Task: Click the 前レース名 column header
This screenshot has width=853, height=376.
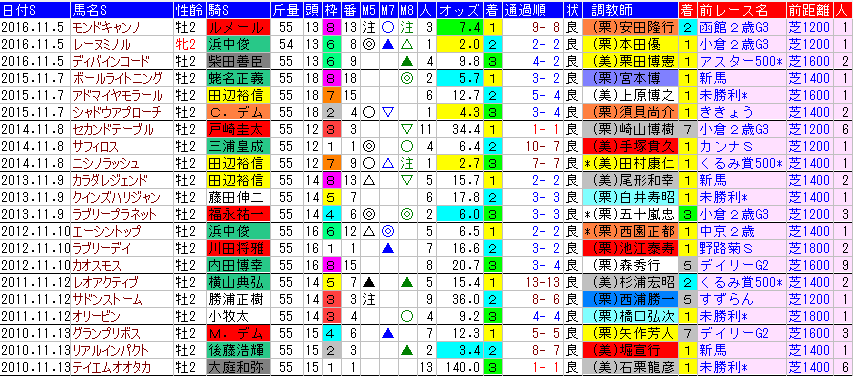Action: click(741, 10)
